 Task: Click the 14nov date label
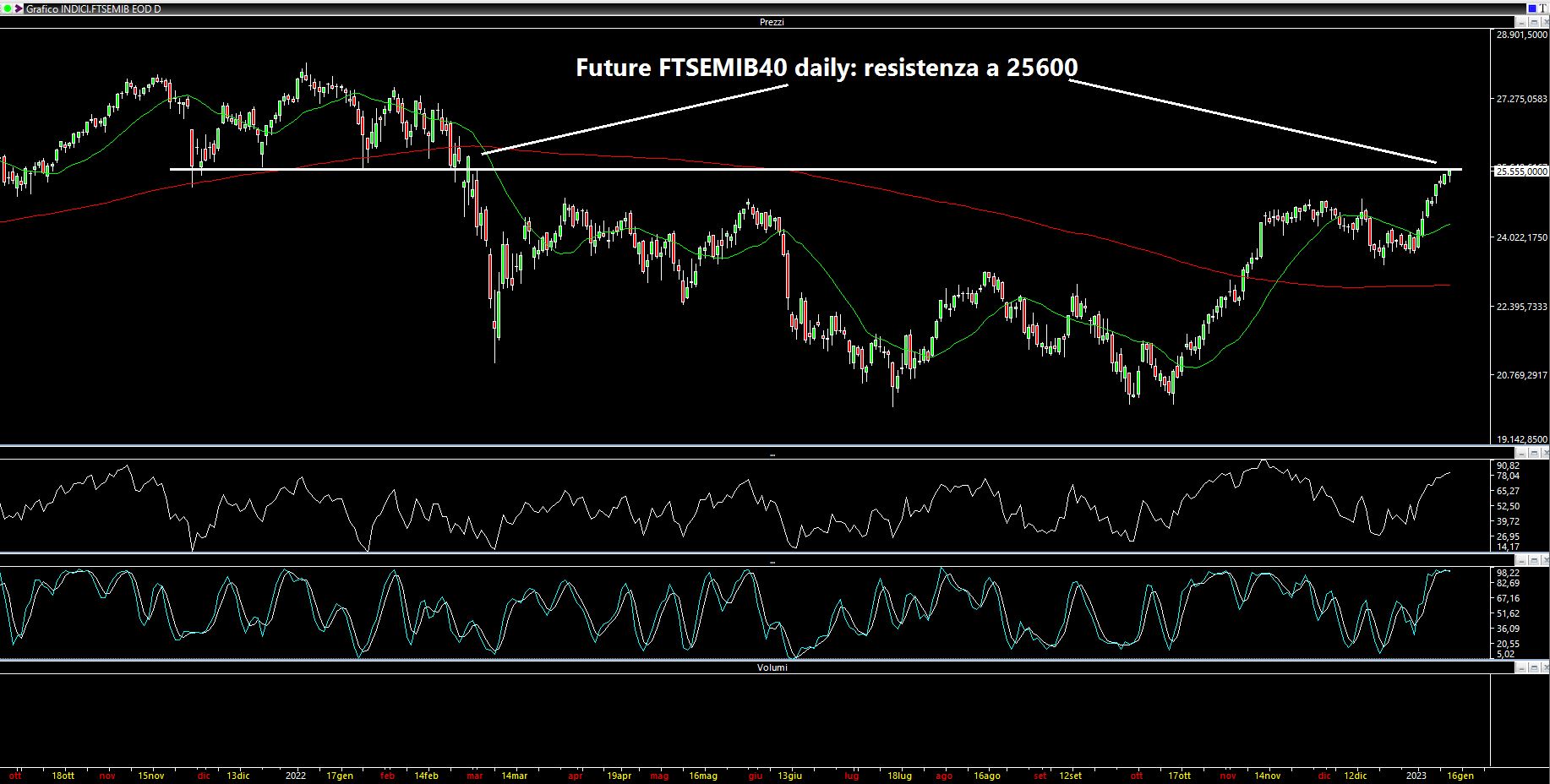1267,776
